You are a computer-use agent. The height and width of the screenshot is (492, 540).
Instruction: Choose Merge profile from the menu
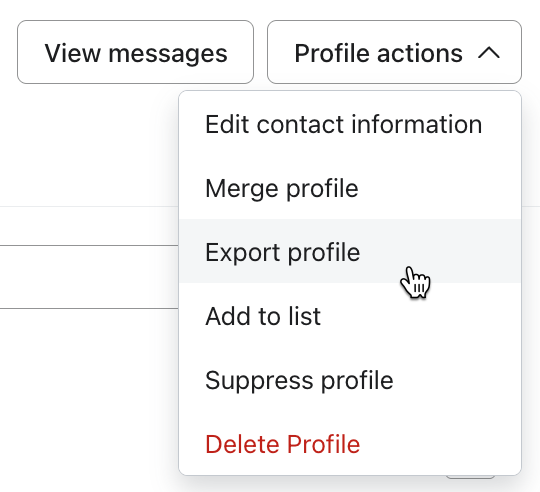click(x=350, y=188)
